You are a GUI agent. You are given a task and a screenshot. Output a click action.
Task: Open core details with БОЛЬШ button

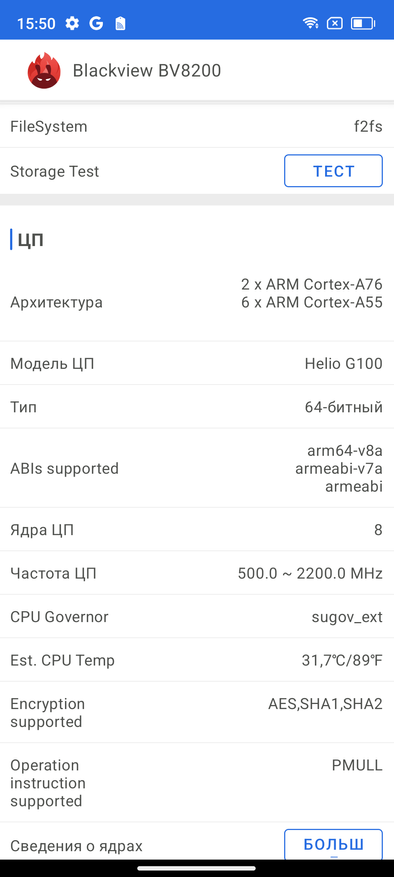tap(334, 844)
